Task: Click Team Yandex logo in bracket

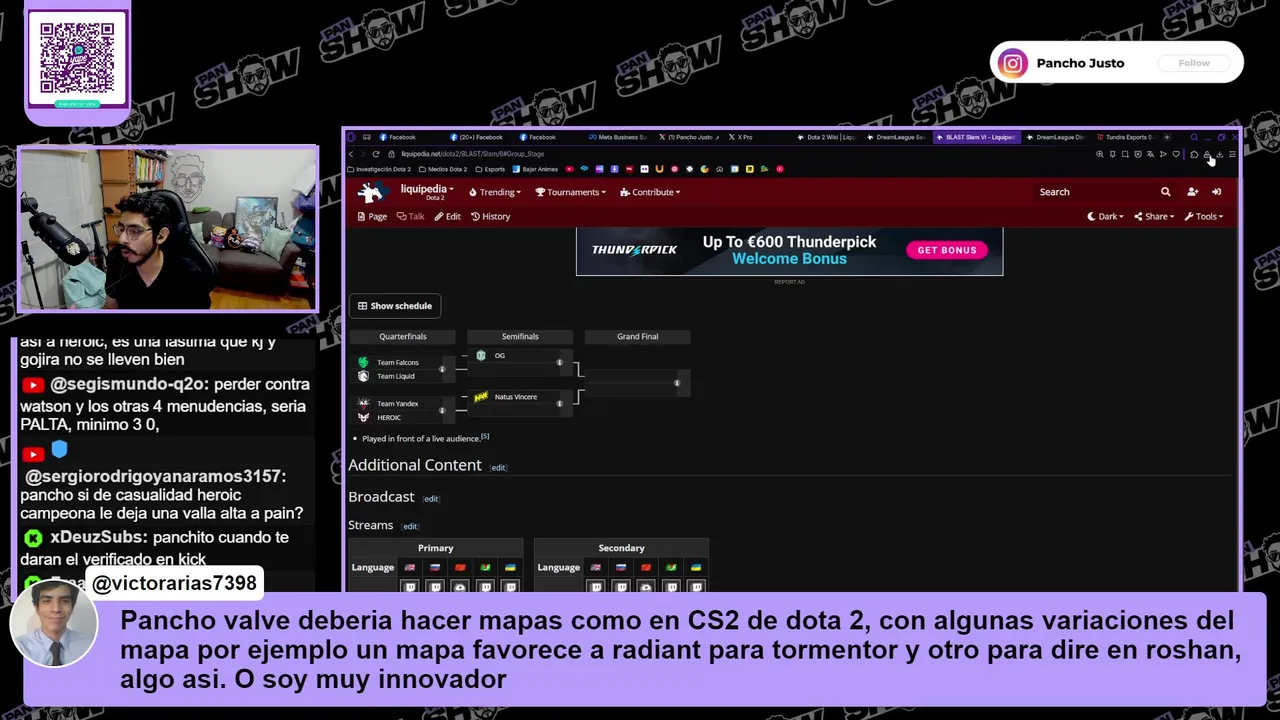Action: pyautogui.click(x=363, y=403)
